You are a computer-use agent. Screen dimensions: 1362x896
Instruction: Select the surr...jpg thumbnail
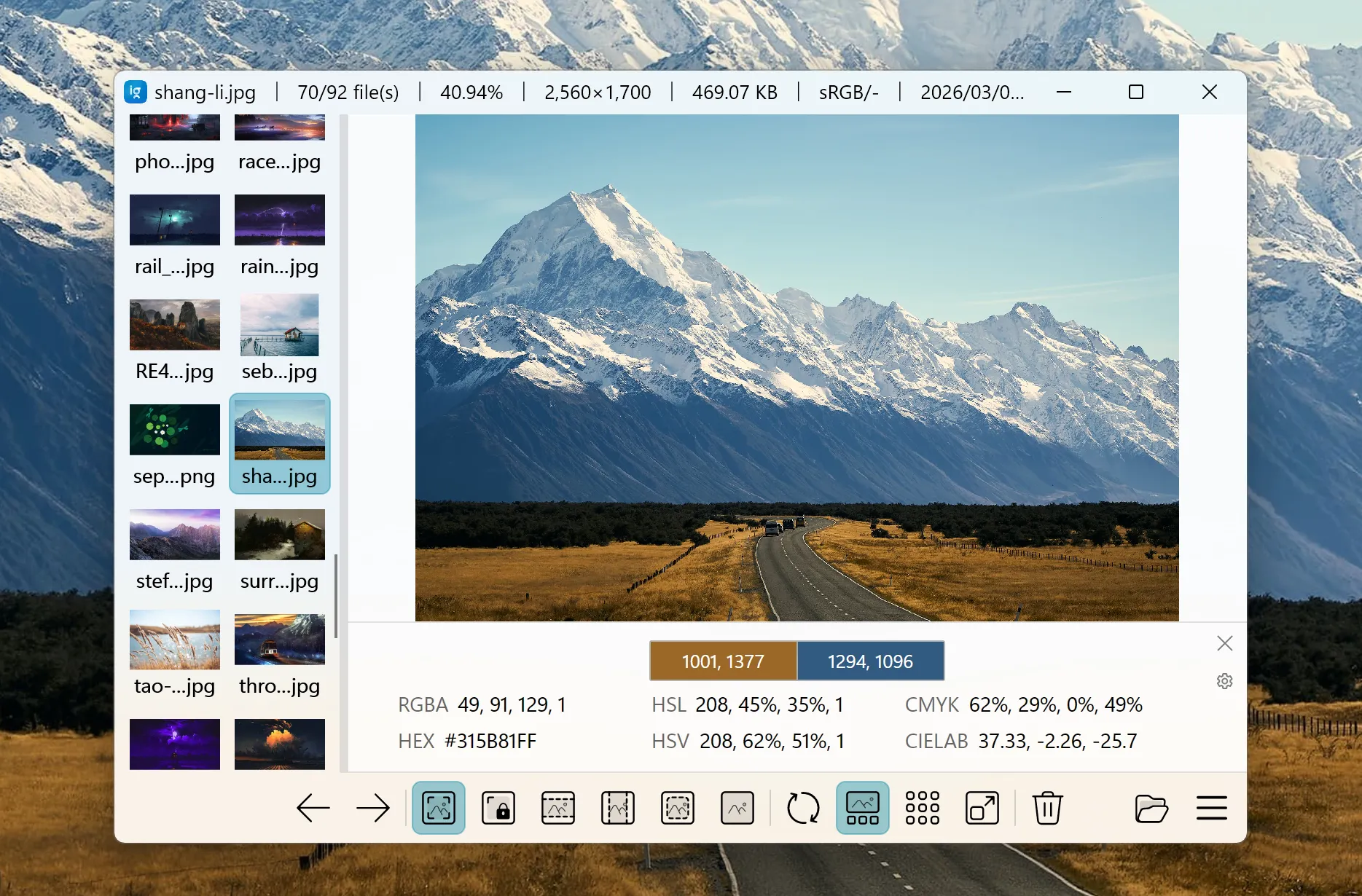tap(280, 550)
